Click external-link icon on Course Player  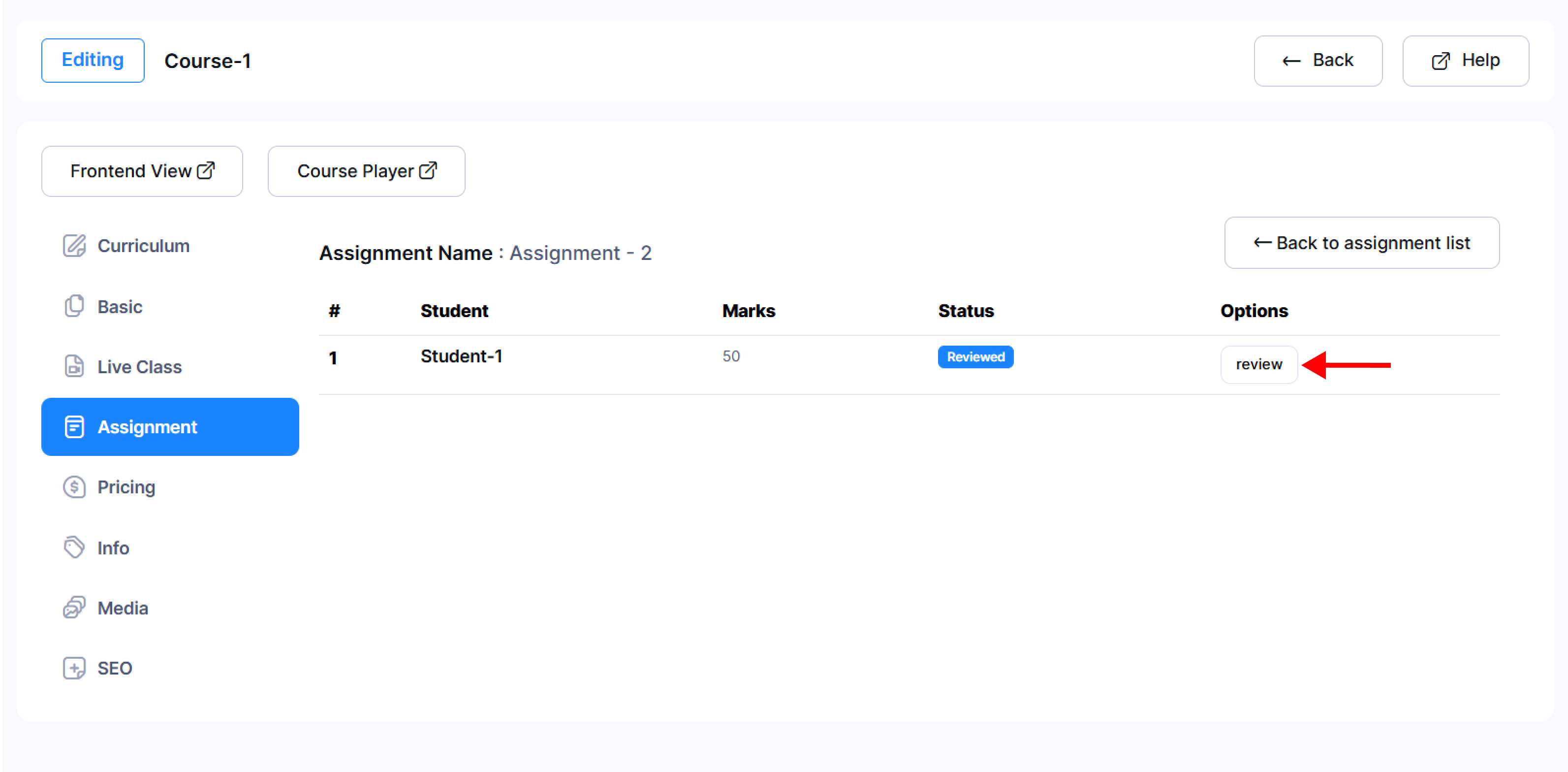pos(429,170)
